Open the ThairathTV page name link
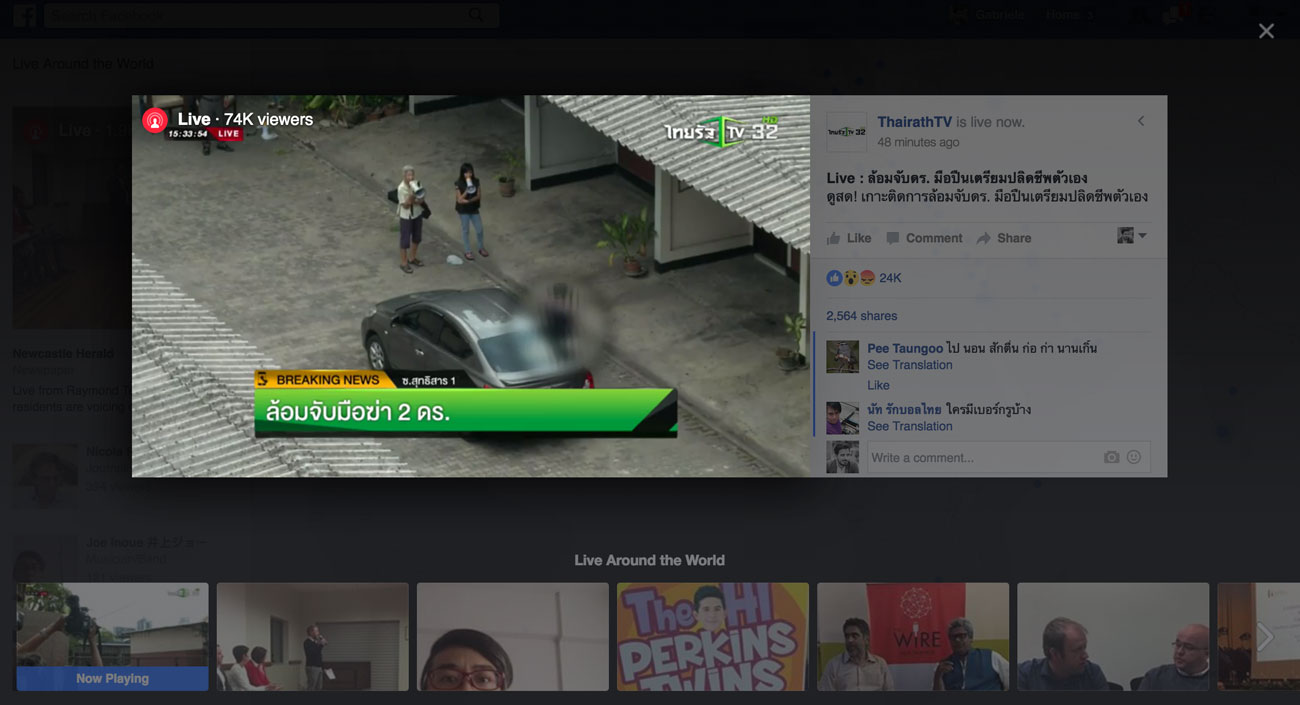This screenshot has height=705, width=1300. point(914,122)
